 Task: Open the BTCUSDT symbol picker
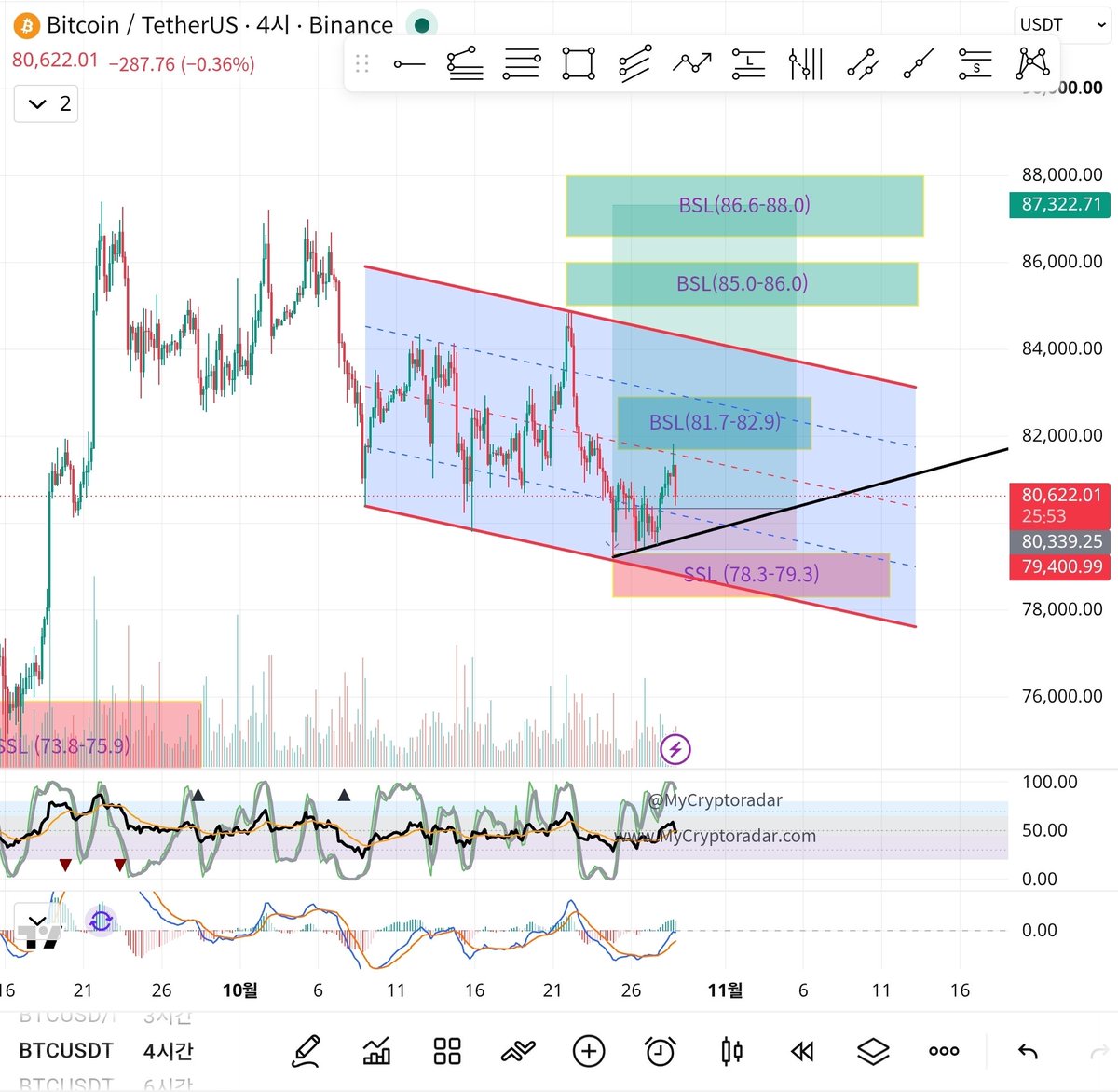[66, 1051]
